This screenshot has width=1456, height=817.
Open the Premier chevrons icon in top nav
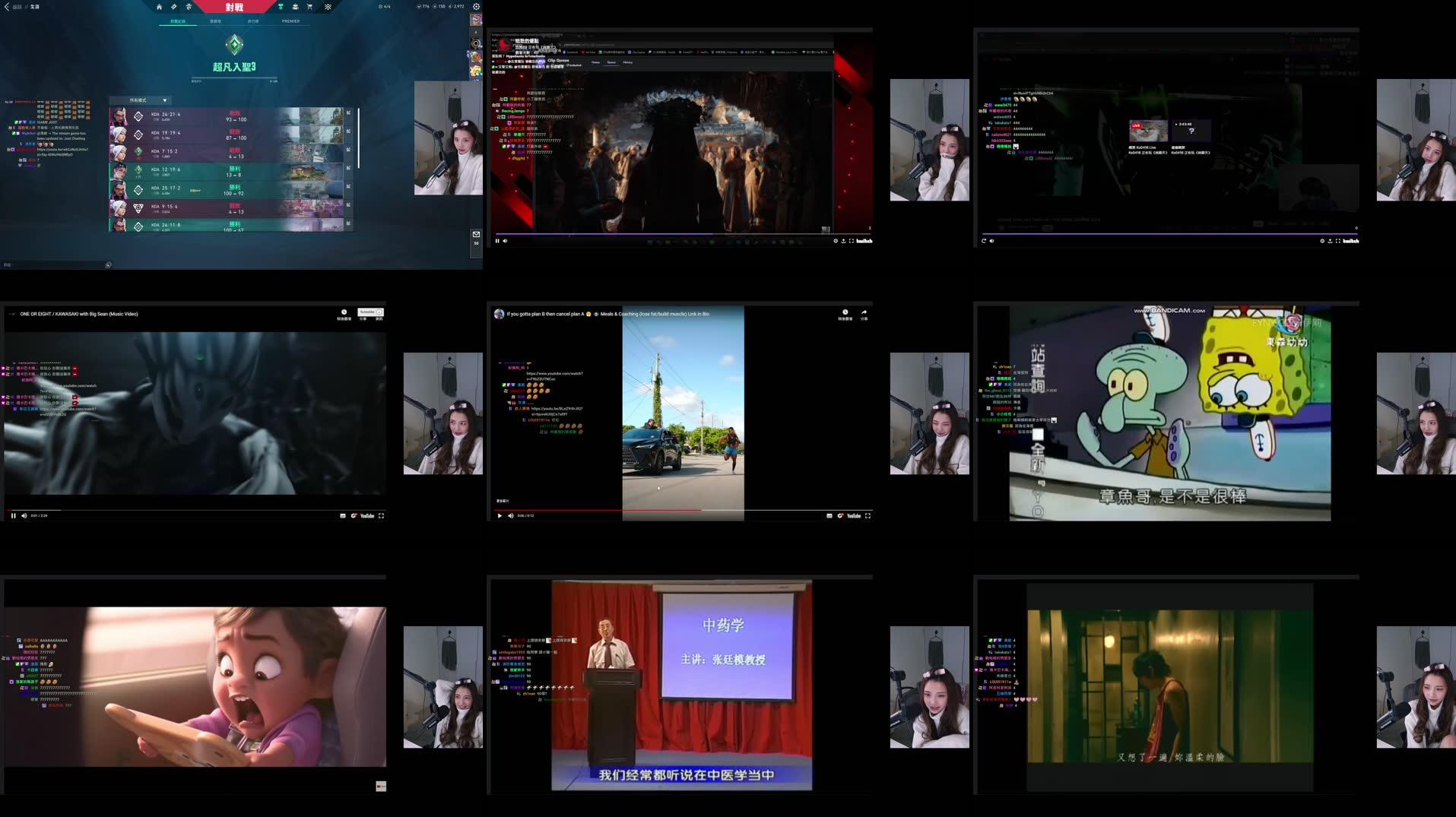coord(328,7)
